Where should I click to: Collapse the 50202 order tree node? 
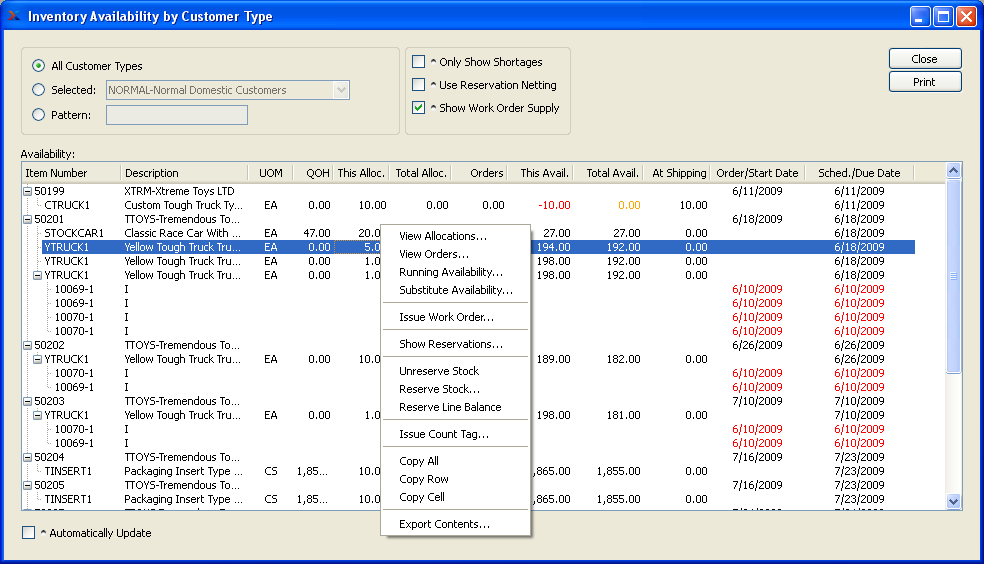tap(27, 345)
